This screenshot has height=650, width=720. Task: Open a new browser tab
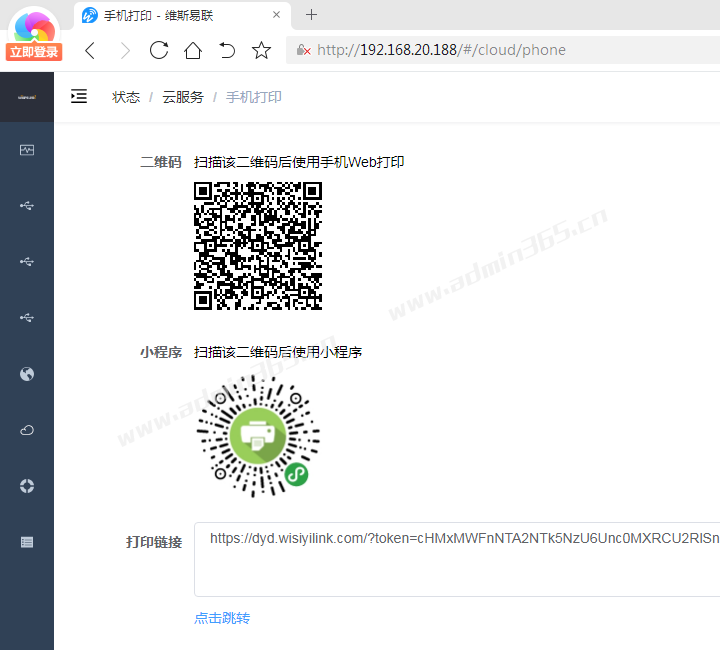(311, 15)
